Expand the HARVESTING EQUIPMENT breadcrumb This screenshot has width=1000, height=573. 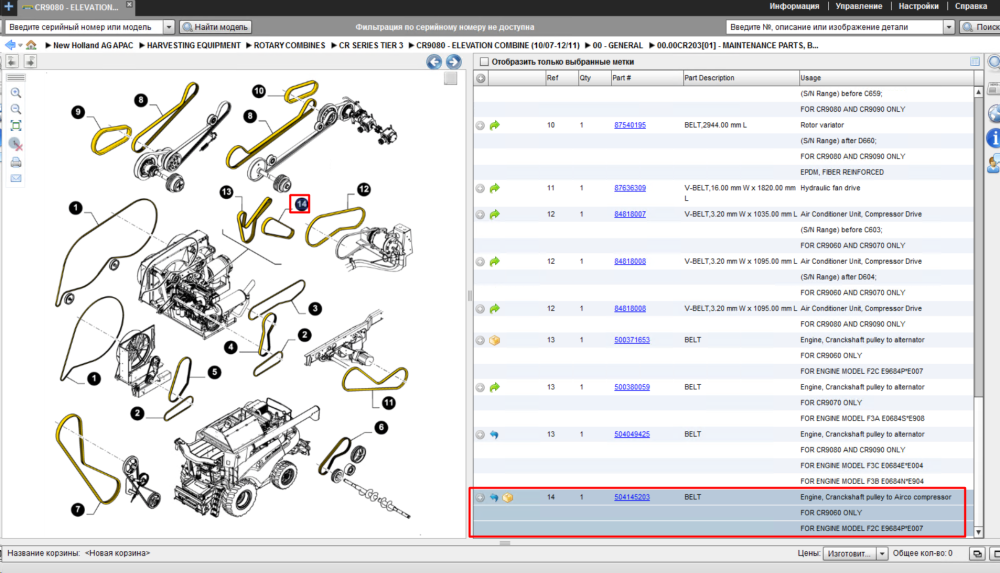142,45
